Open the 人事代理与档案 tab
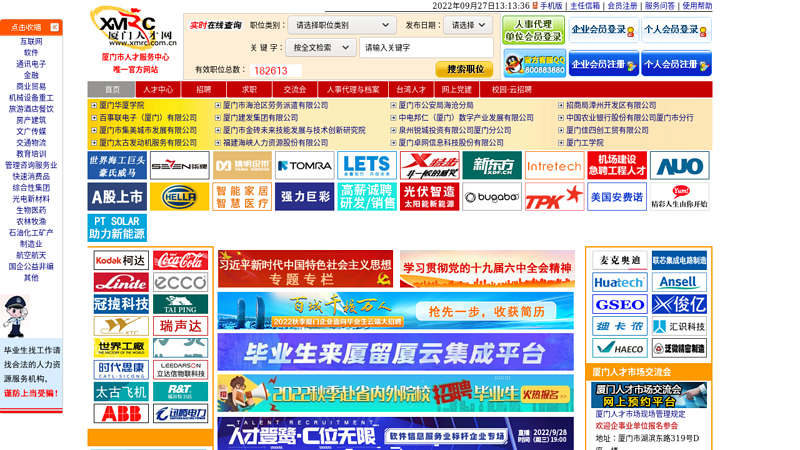 [x=353, y=89]
